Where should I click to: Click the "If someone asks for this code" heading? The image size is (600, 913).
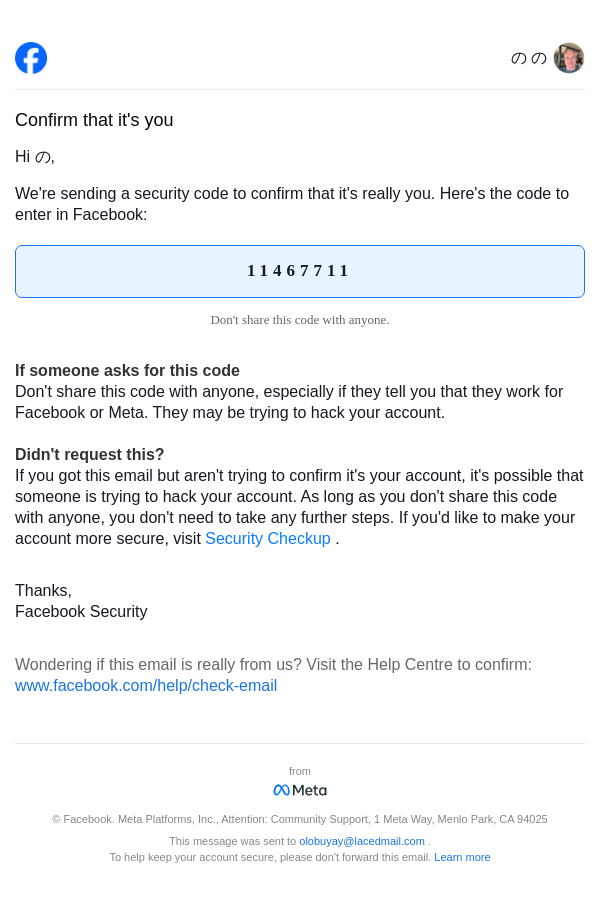127,371
